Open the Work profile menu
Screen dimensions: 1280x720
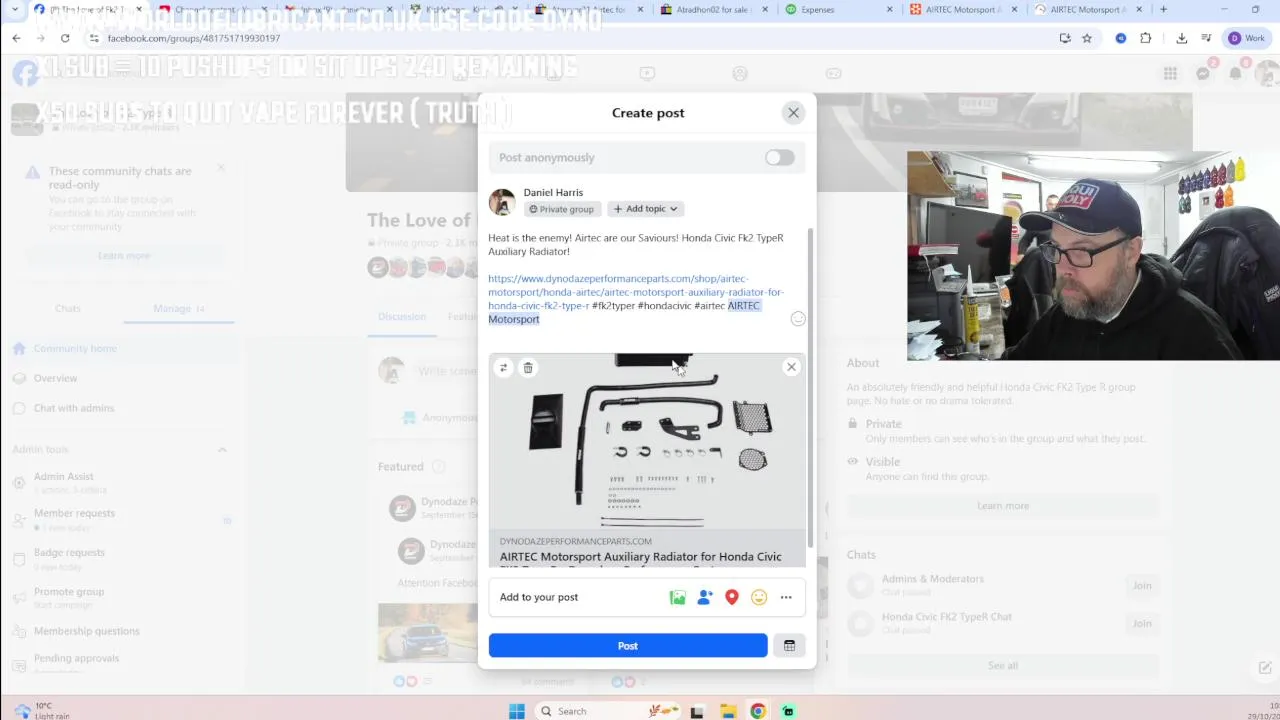[1246, 38]
